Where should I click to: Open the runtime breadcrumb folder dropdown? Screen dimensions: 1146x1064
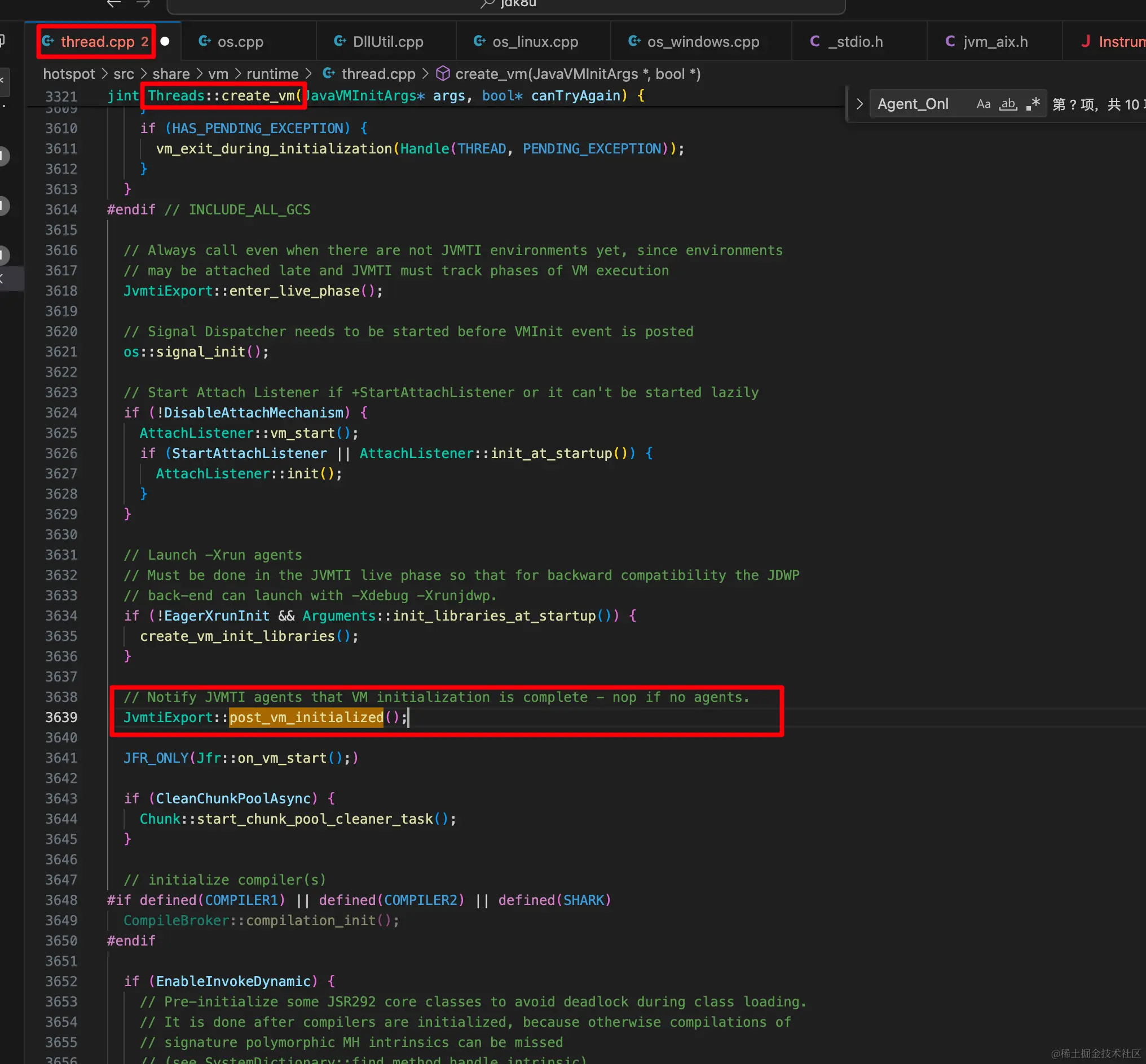272,74
